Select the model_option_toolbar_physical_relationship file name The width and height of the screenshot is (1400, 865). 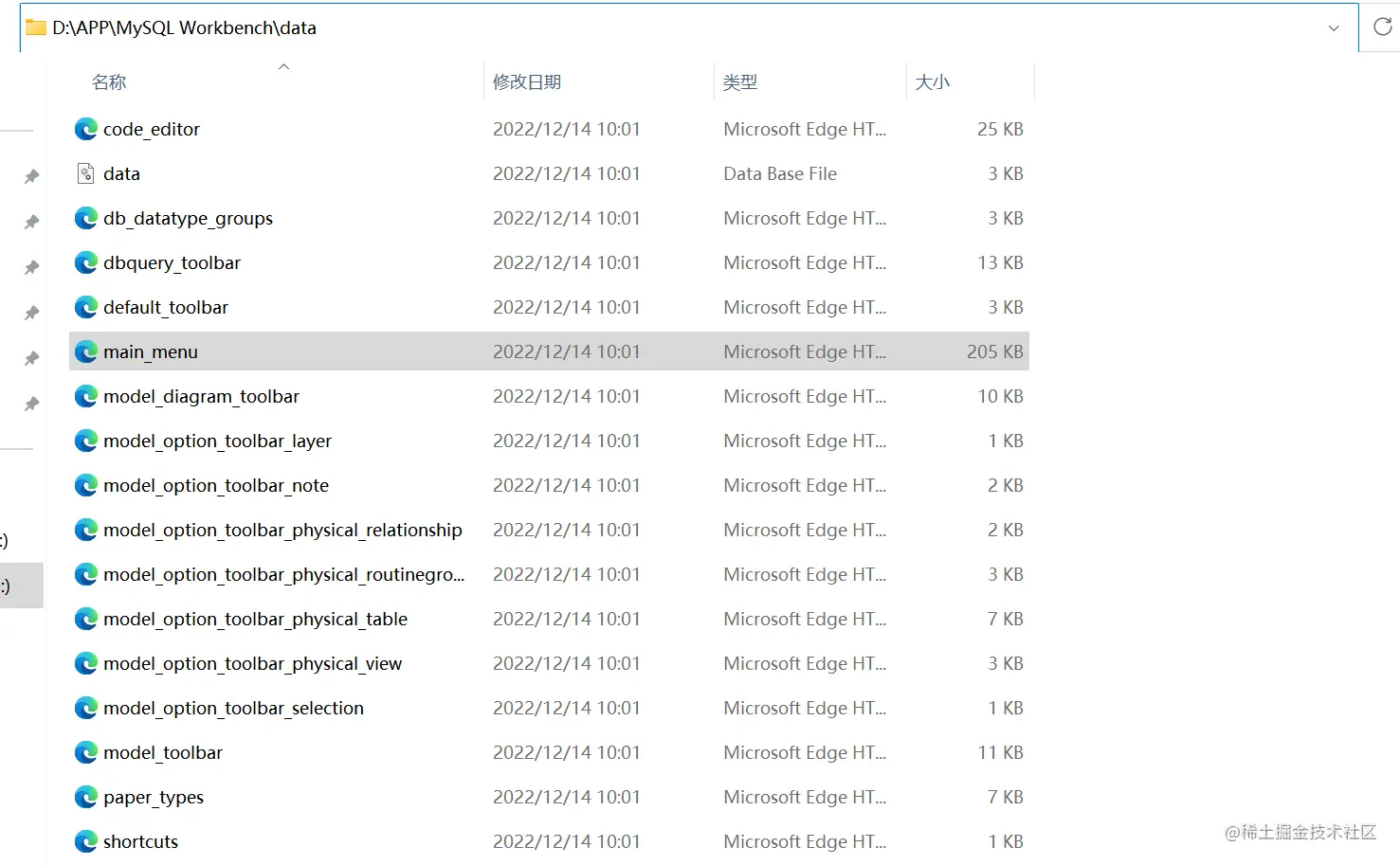[282, 530]
